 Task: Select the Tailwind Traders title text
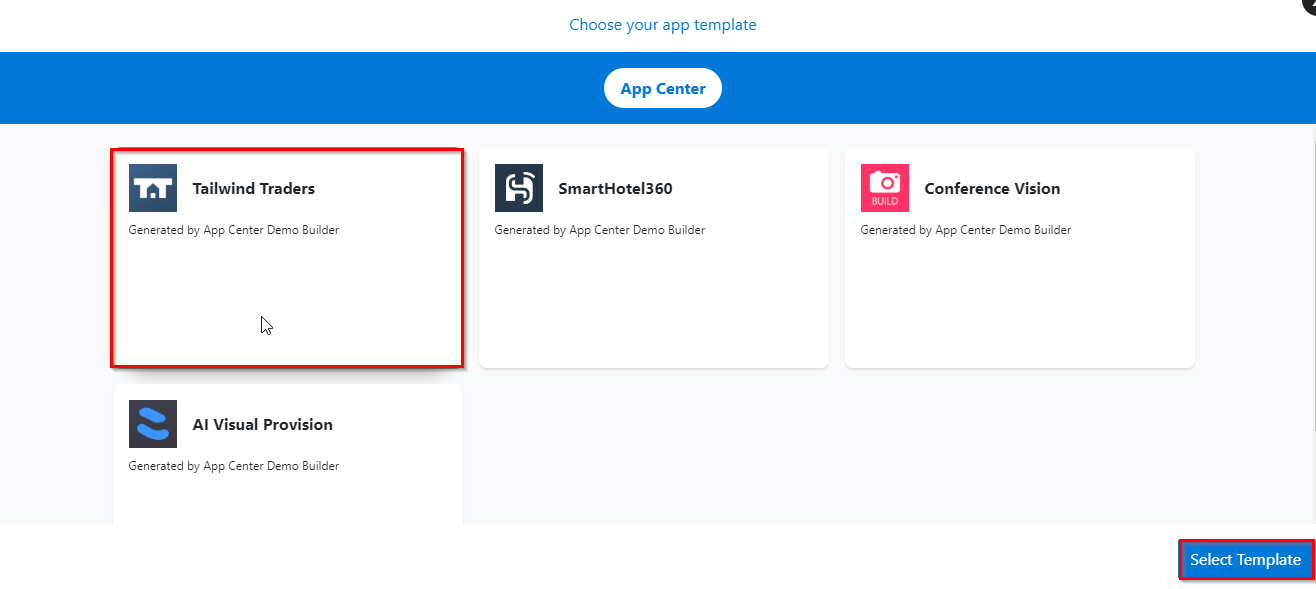(254, 188)
